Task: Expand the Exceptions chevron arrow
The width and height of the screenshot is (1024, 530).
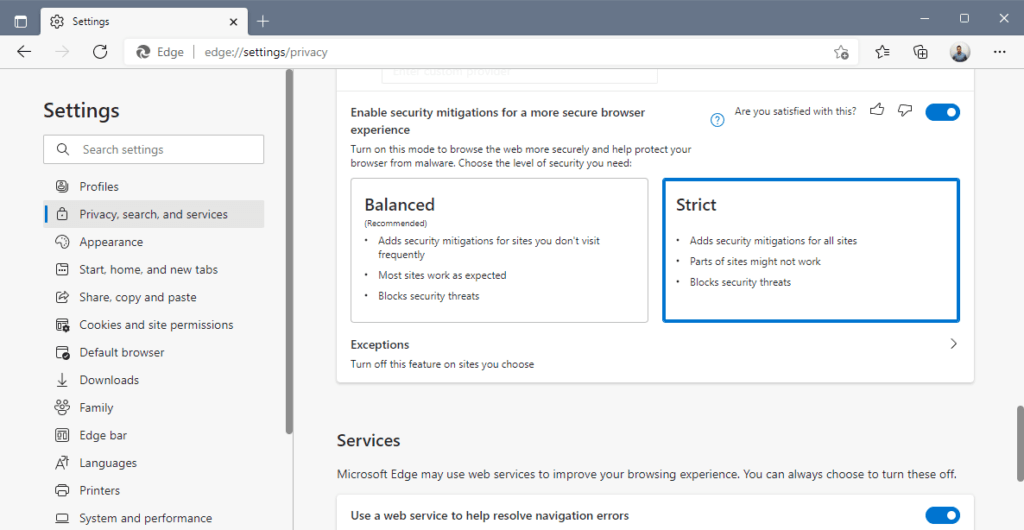Action: 953,344
